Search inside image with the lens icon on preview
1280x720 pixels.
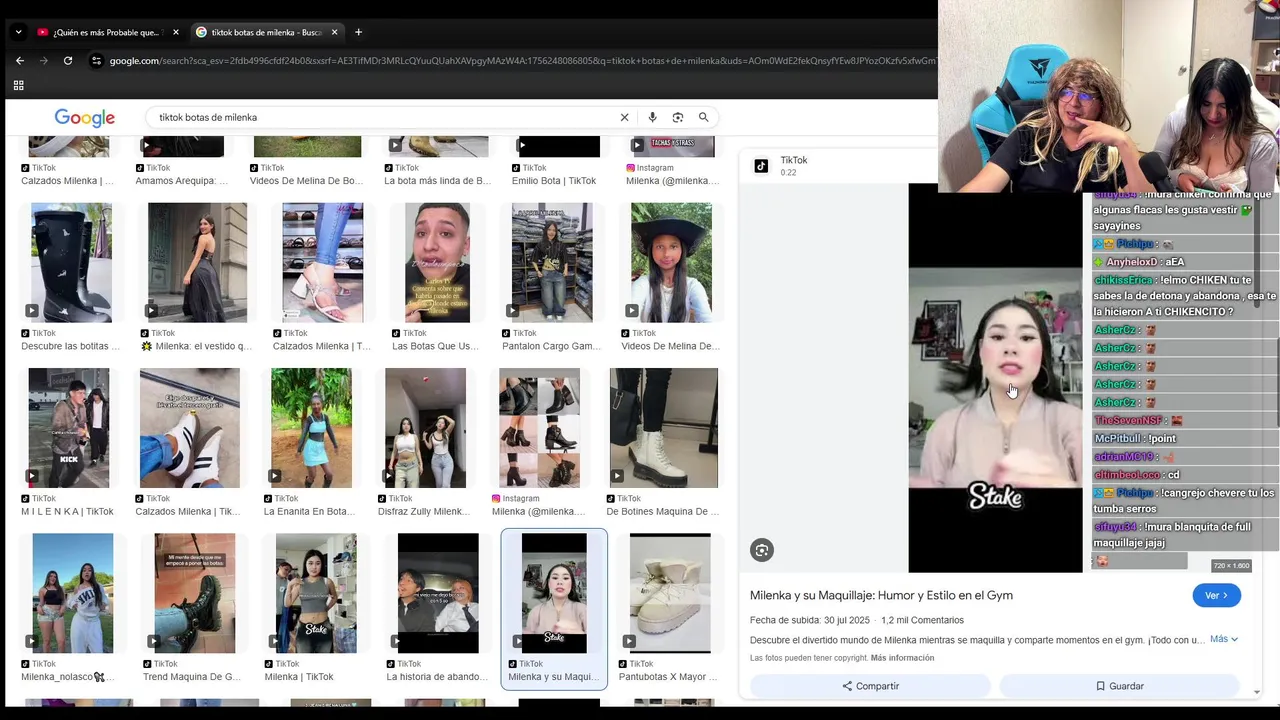[x=762, y=550]
